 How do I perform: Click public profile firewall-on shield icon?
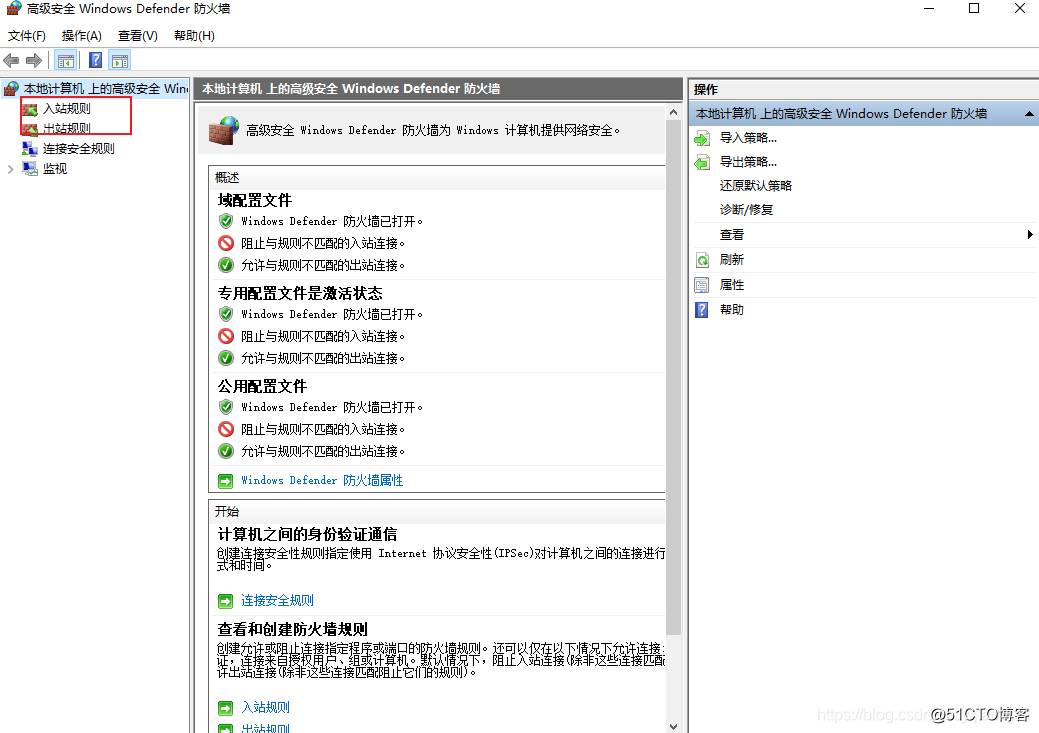click(226, 406)
